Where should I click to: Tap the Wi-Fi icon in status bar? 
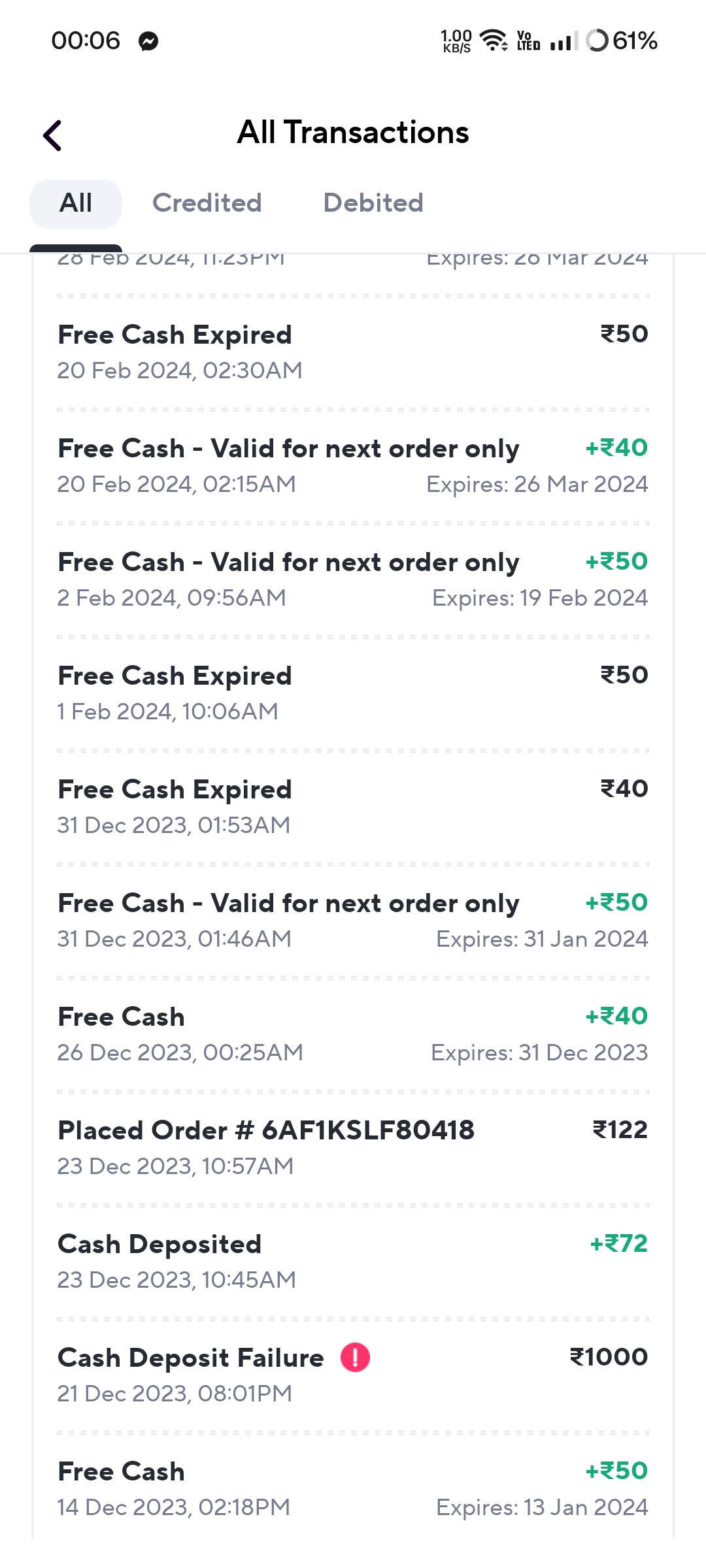[494, 41]
